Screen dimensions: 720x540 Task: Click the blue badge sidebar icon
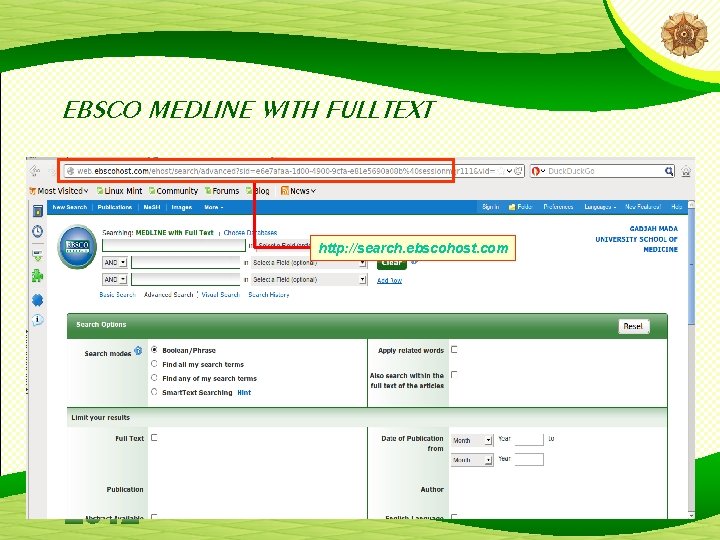38,300
